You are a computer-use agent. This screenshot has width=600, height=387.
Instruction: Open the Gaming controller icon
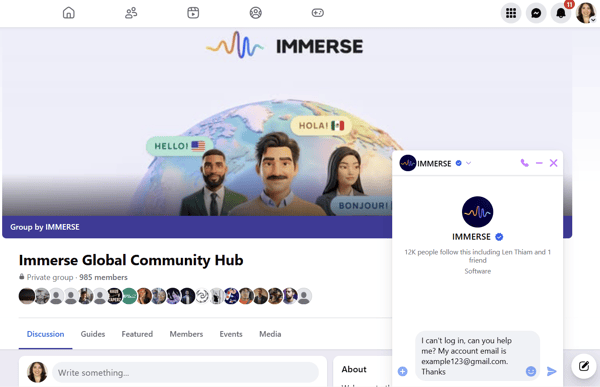click(318, 13)
